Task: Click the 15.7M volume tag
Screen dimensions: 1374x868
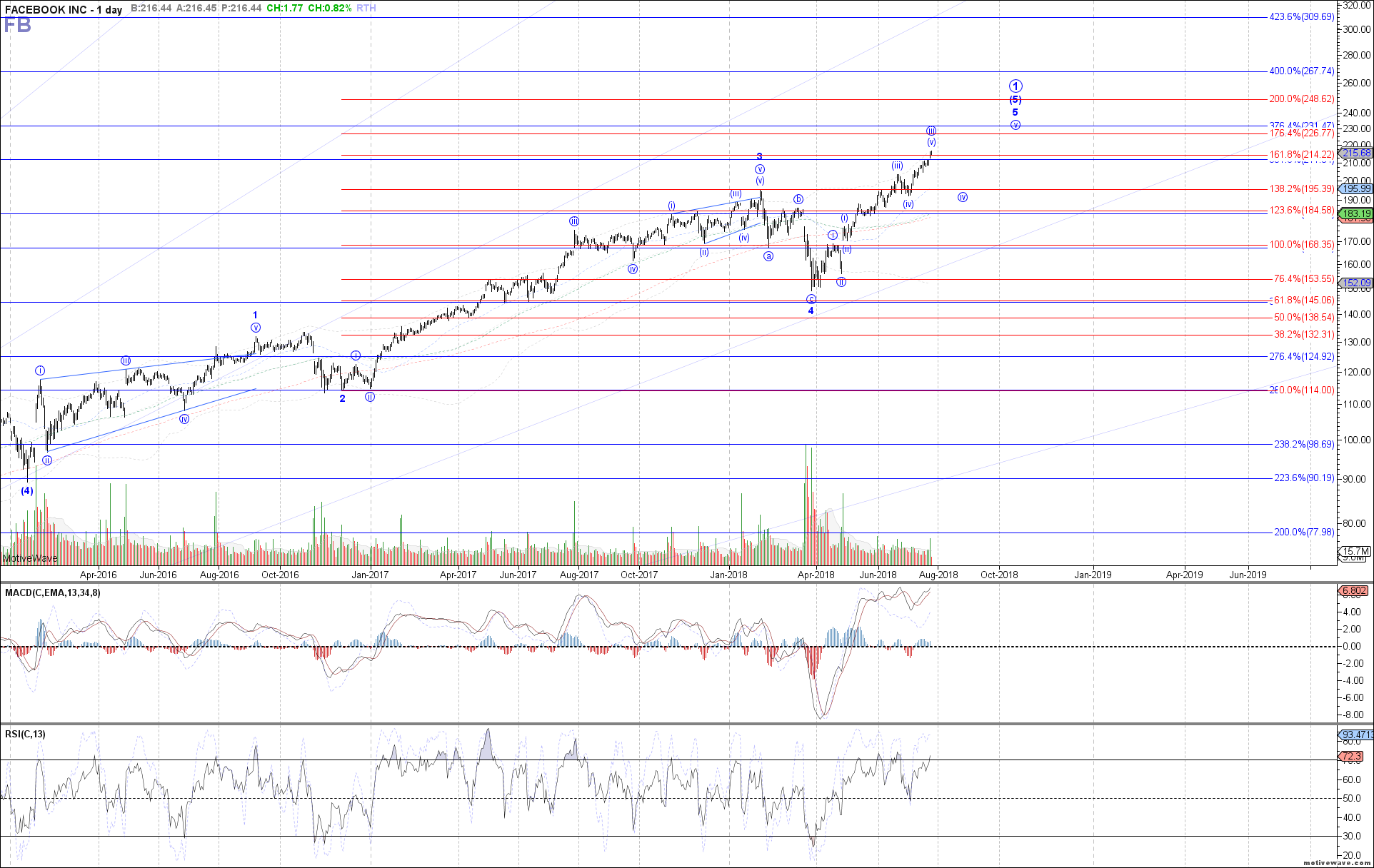Action: pyautogui.click(x=1355, y=551)
